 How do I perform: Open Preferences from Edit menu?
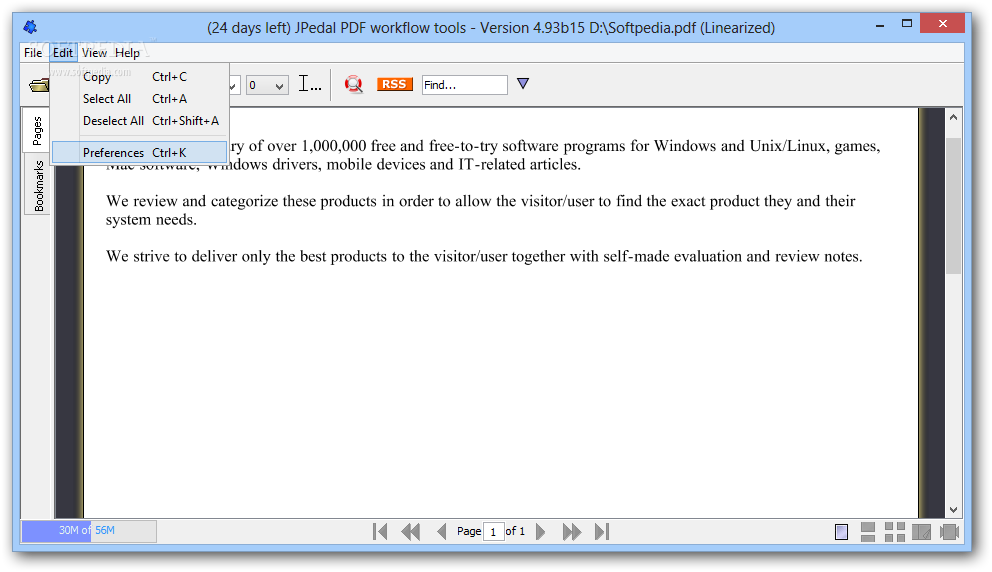139,152
